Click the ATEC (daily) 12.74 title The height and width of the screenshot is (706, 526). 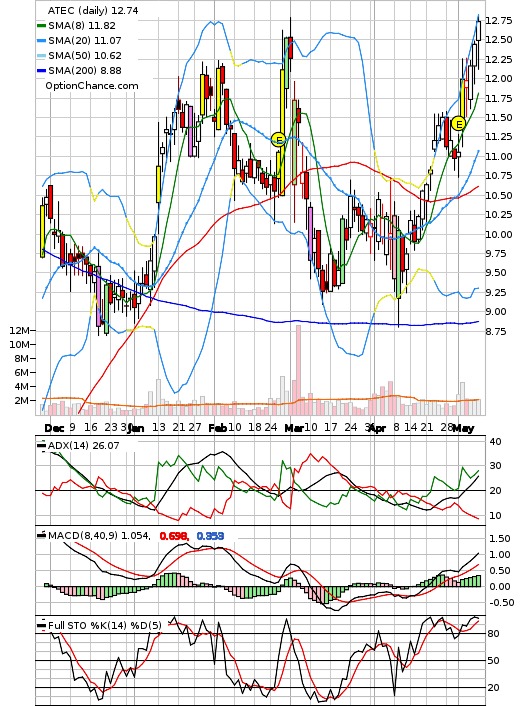[x=93, y=10]
